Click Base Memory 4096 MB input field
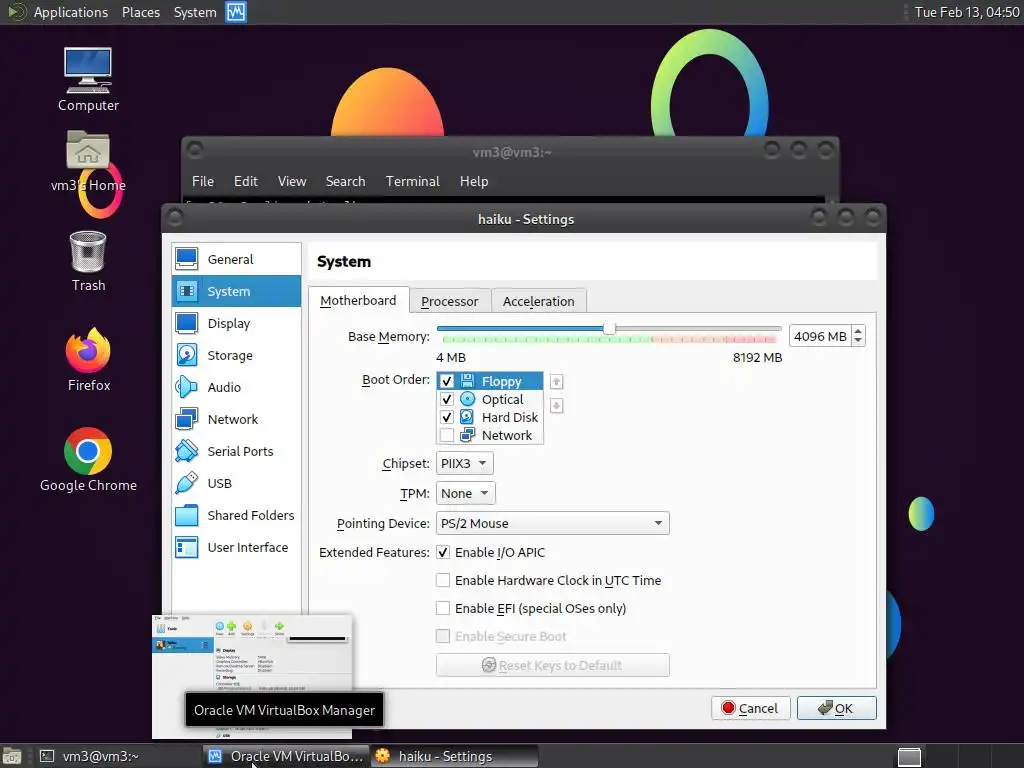Viewport: 1024px width, 768px height. pos(820,336)
